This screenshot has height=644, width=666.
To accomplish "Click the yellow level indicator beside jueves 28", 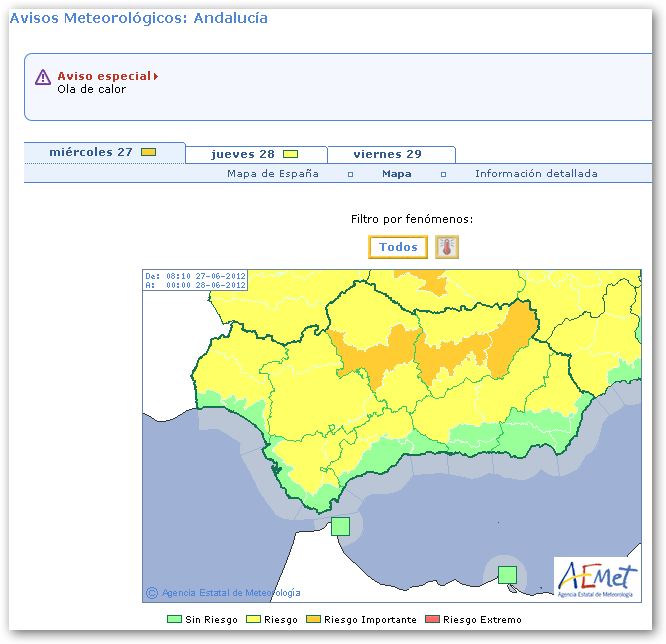I will click(291, 154).
